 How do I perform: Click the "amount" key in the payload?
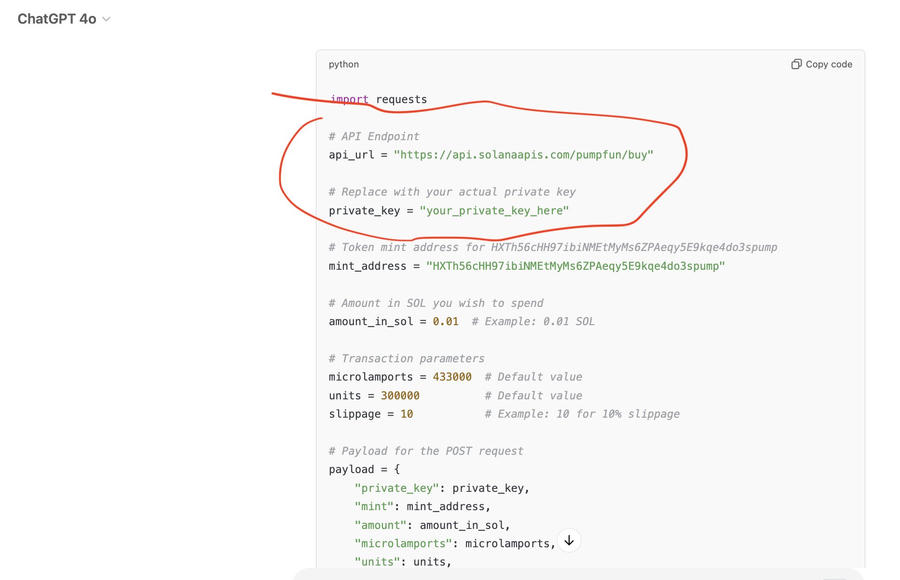[380, 525]
